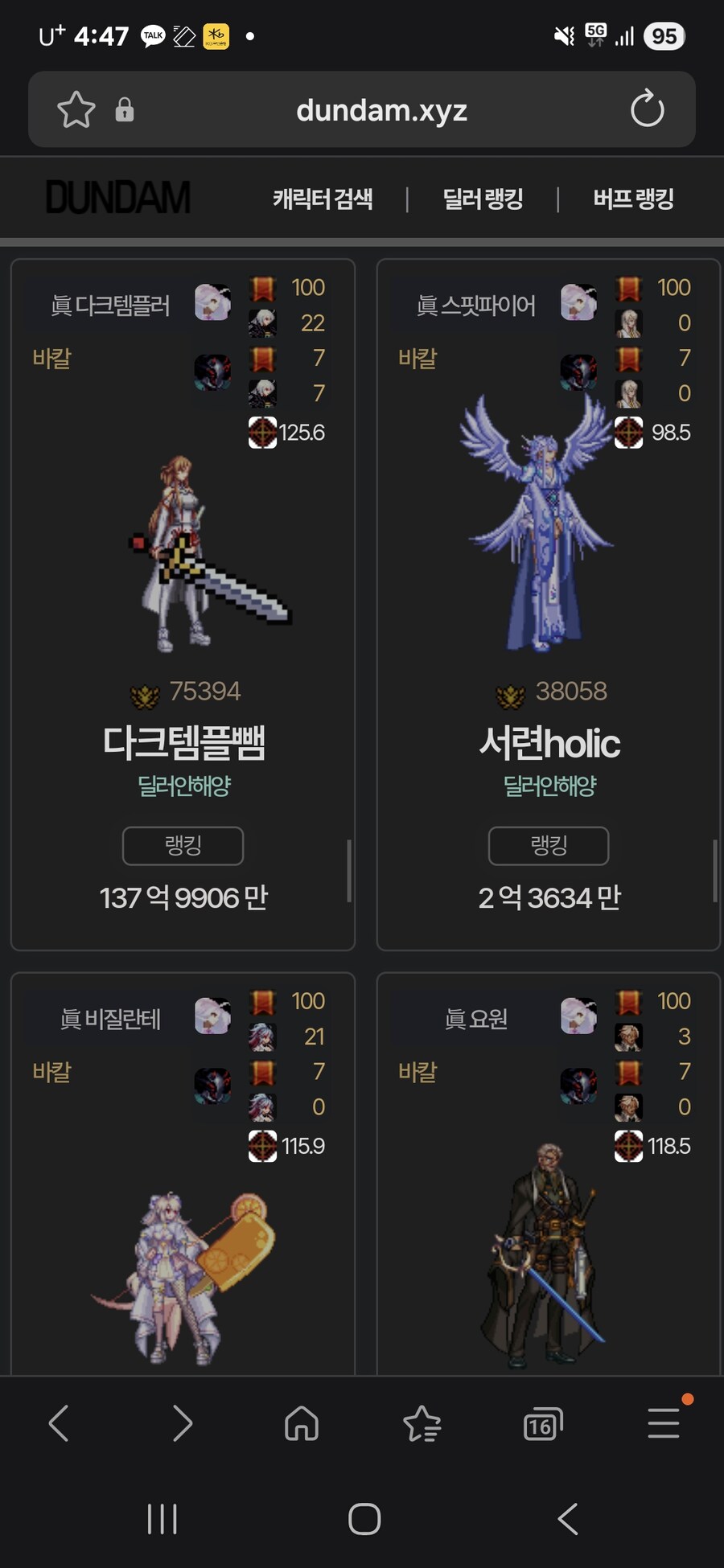The width and height of the screenshot is (724, 1568).
Task: Click scrollbar inside the 다크템플뺌 card
Action: pos(348,871)
